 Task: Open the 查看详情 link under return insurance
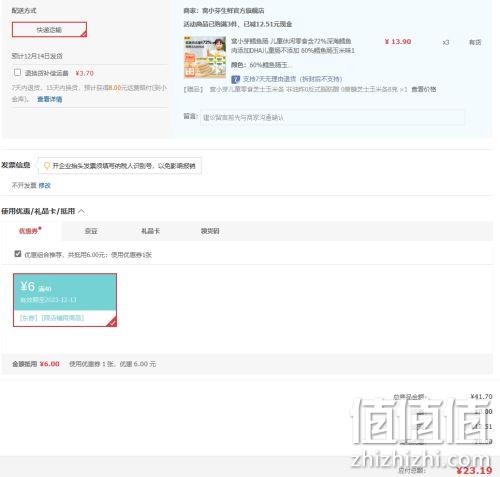coord(50,99)
